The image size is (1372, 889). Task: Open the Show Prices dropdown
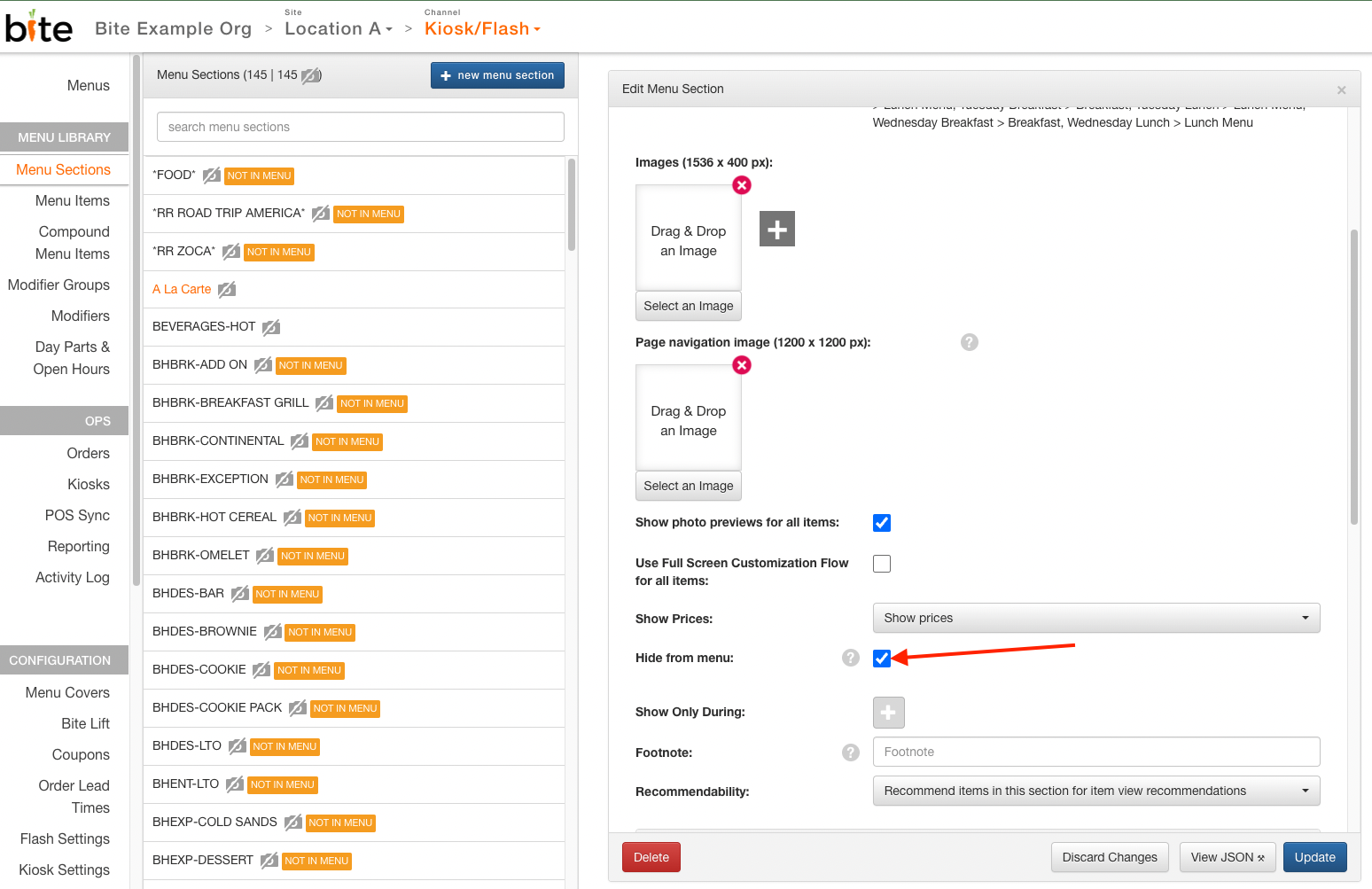click(1095, 618)
